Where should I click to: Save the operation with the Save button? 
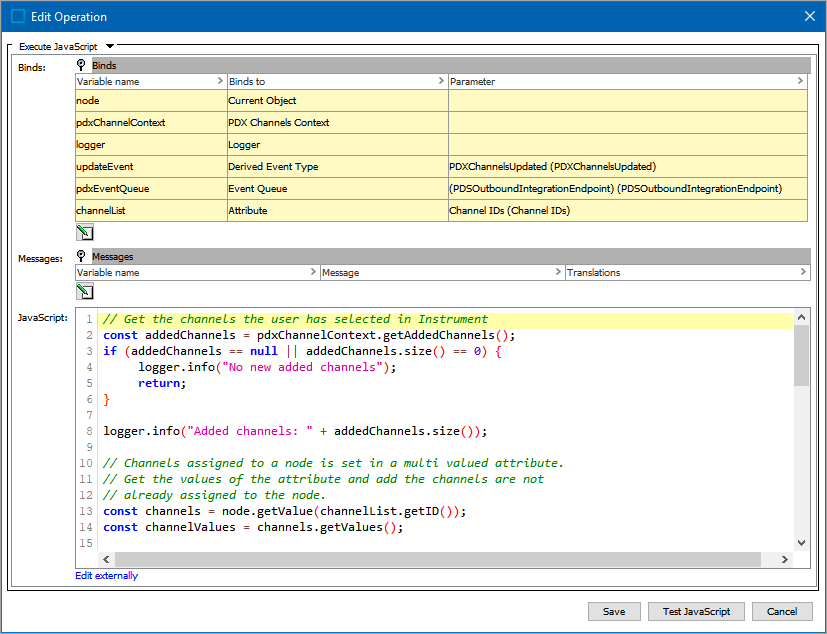tap(614, 611)
